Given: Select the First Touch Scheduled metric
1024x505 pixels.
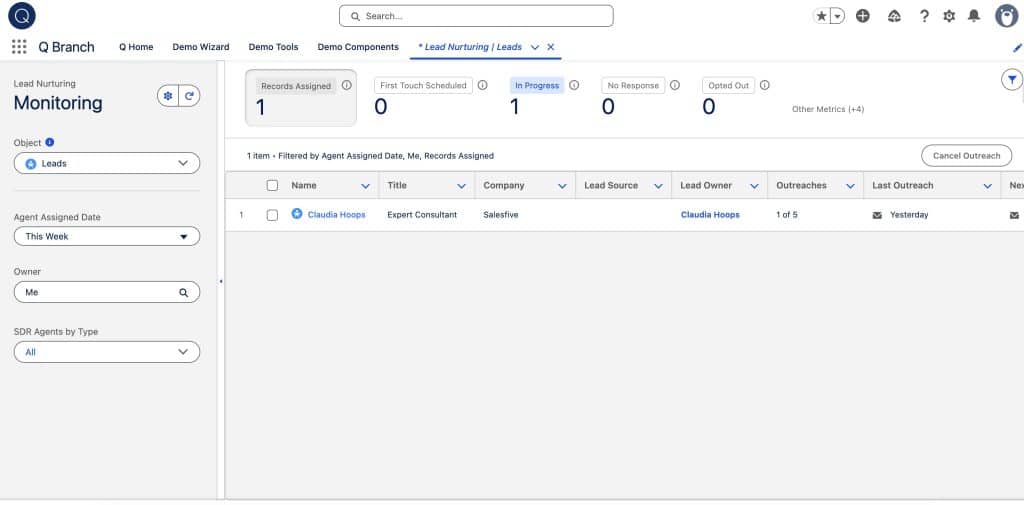Looking at the screenshot, I should point(423,86).
